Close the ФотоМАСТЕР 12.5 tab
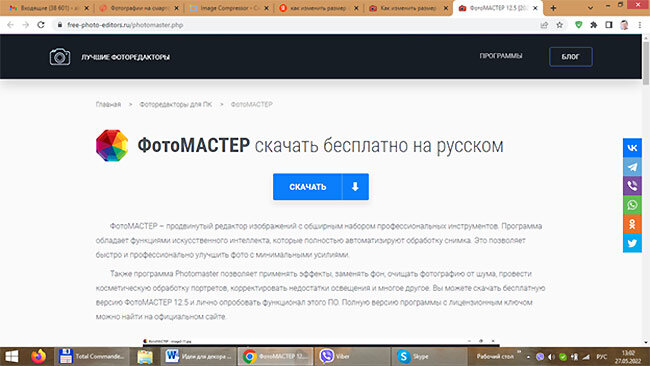The height and width of the screenshot is (366, 650). (535, 8)
